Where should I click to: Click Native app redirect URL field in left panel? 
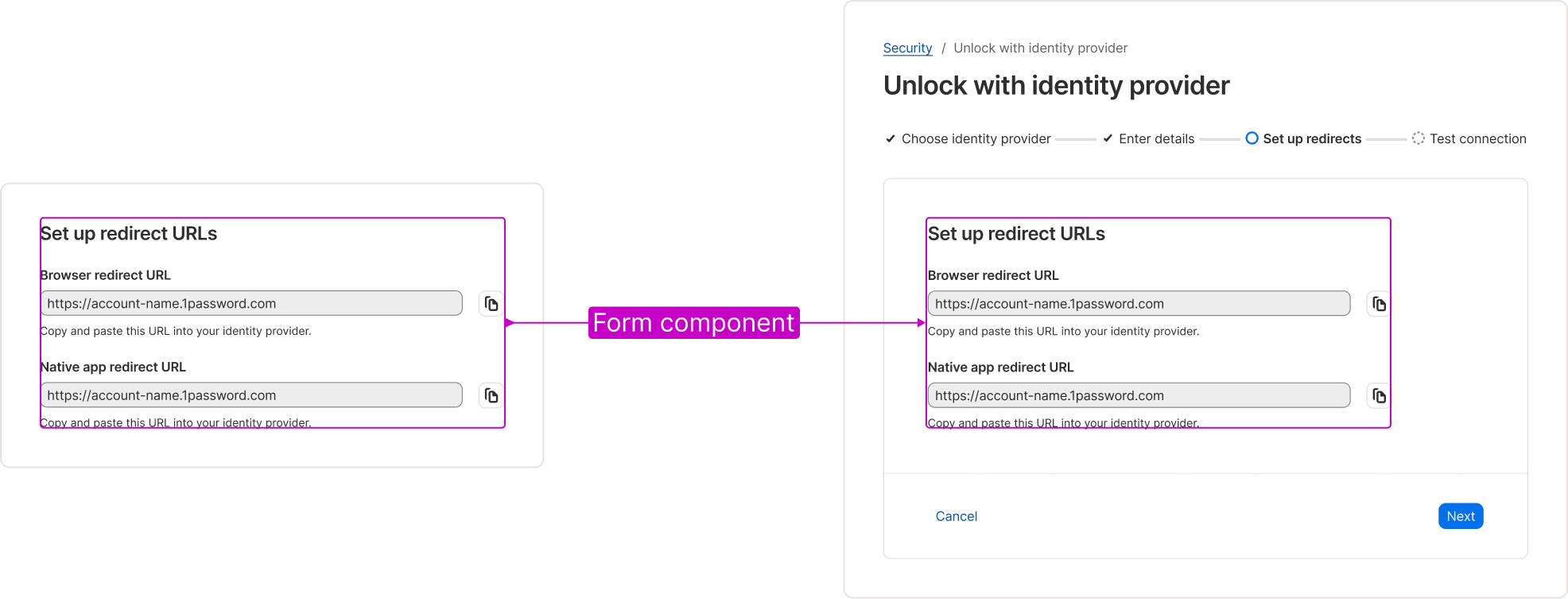(x=251, y=395)
